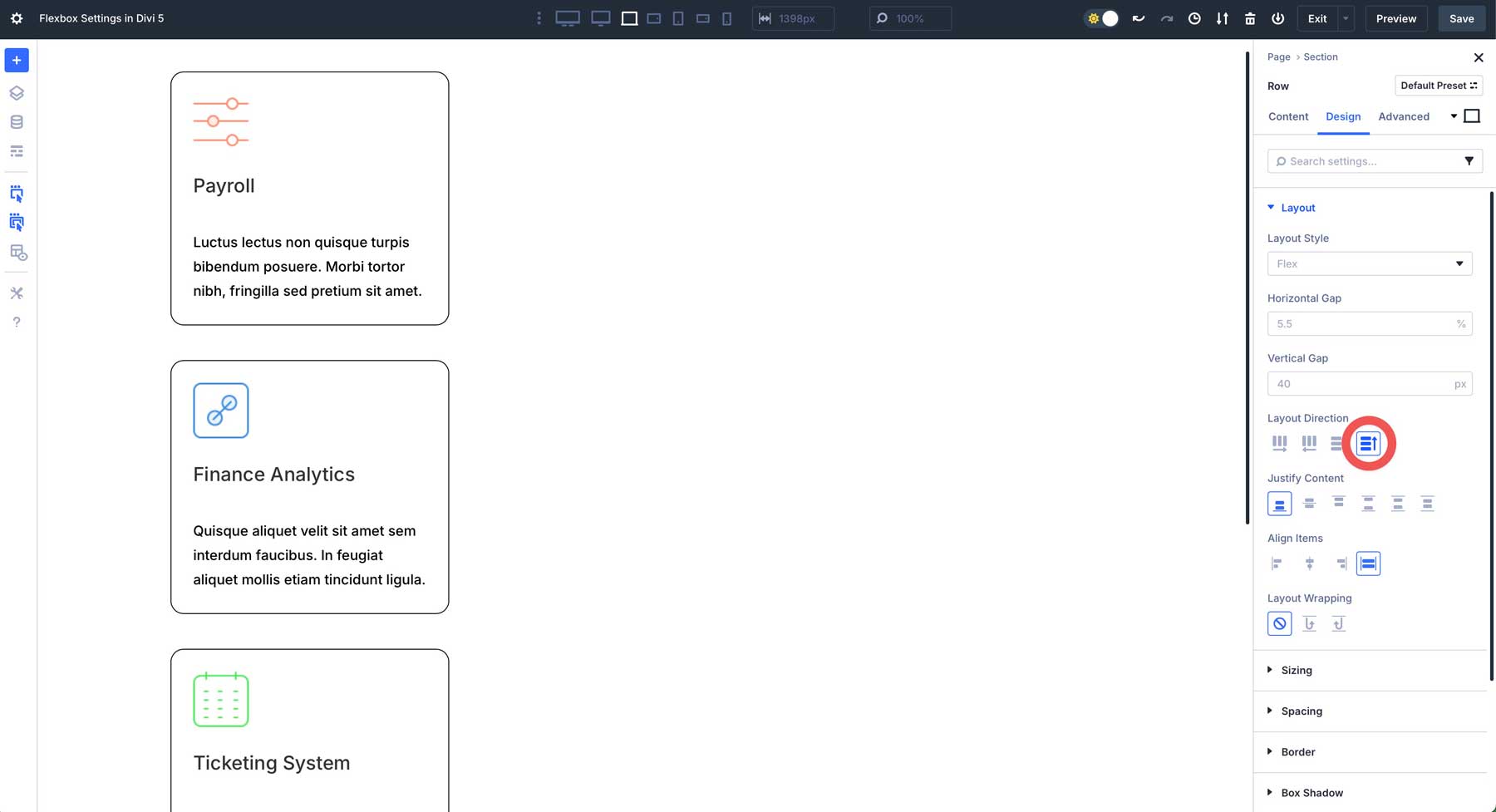Expand the Sizing section

[1297, 670]
